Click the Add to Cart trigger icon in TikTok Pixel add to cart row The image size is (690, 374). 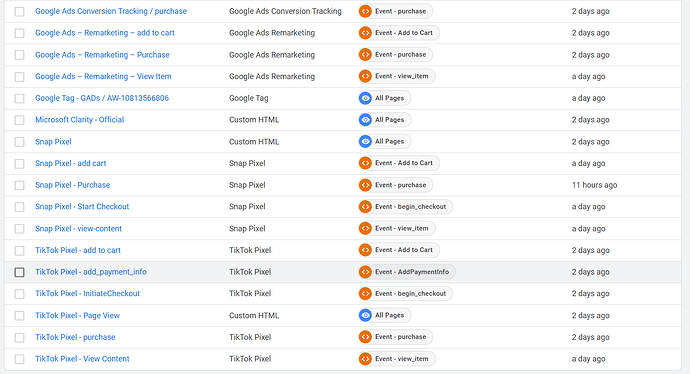tap(365, 250)
